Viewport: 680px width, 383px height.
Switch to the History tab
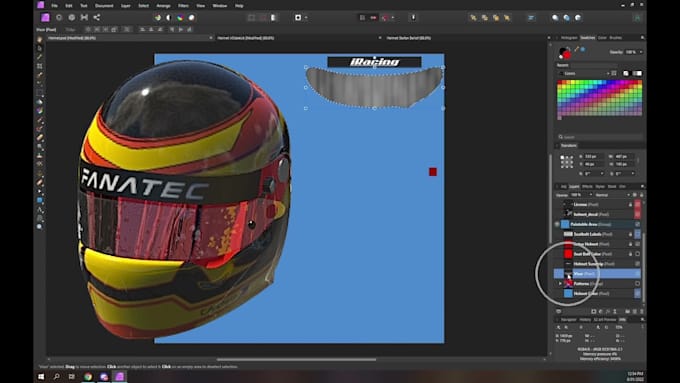pos(585,320)
